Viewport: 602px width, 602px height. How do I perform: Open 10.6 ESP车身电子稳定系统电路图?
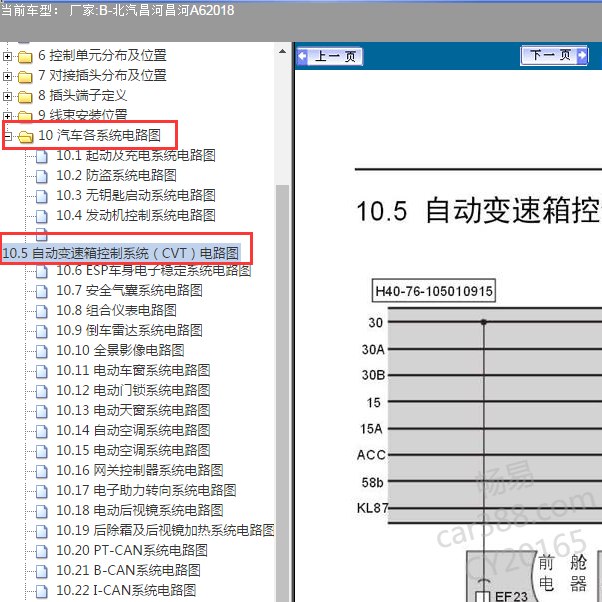pyautogui.click(x=154, y=271)
